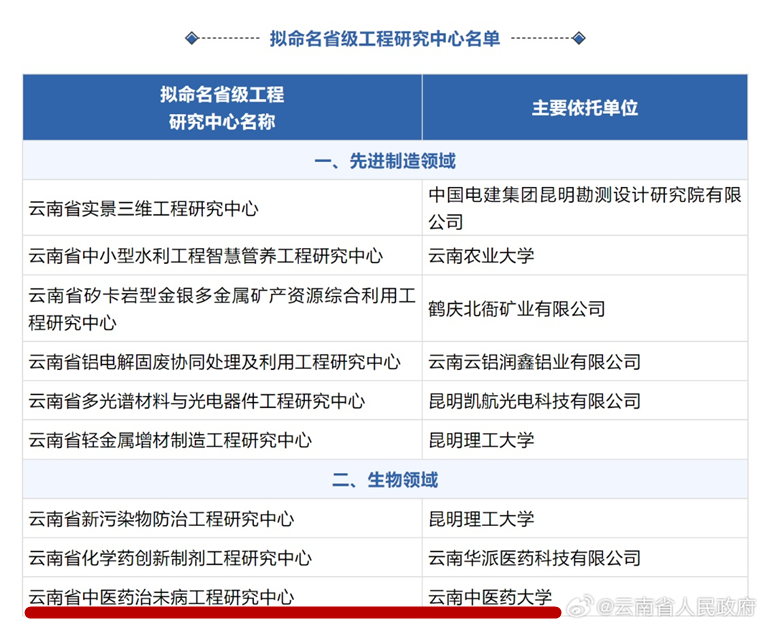Select 云南省多光谱材料与光电器件工程研究中心
The image size is (763, 625).
click(222, 401)
